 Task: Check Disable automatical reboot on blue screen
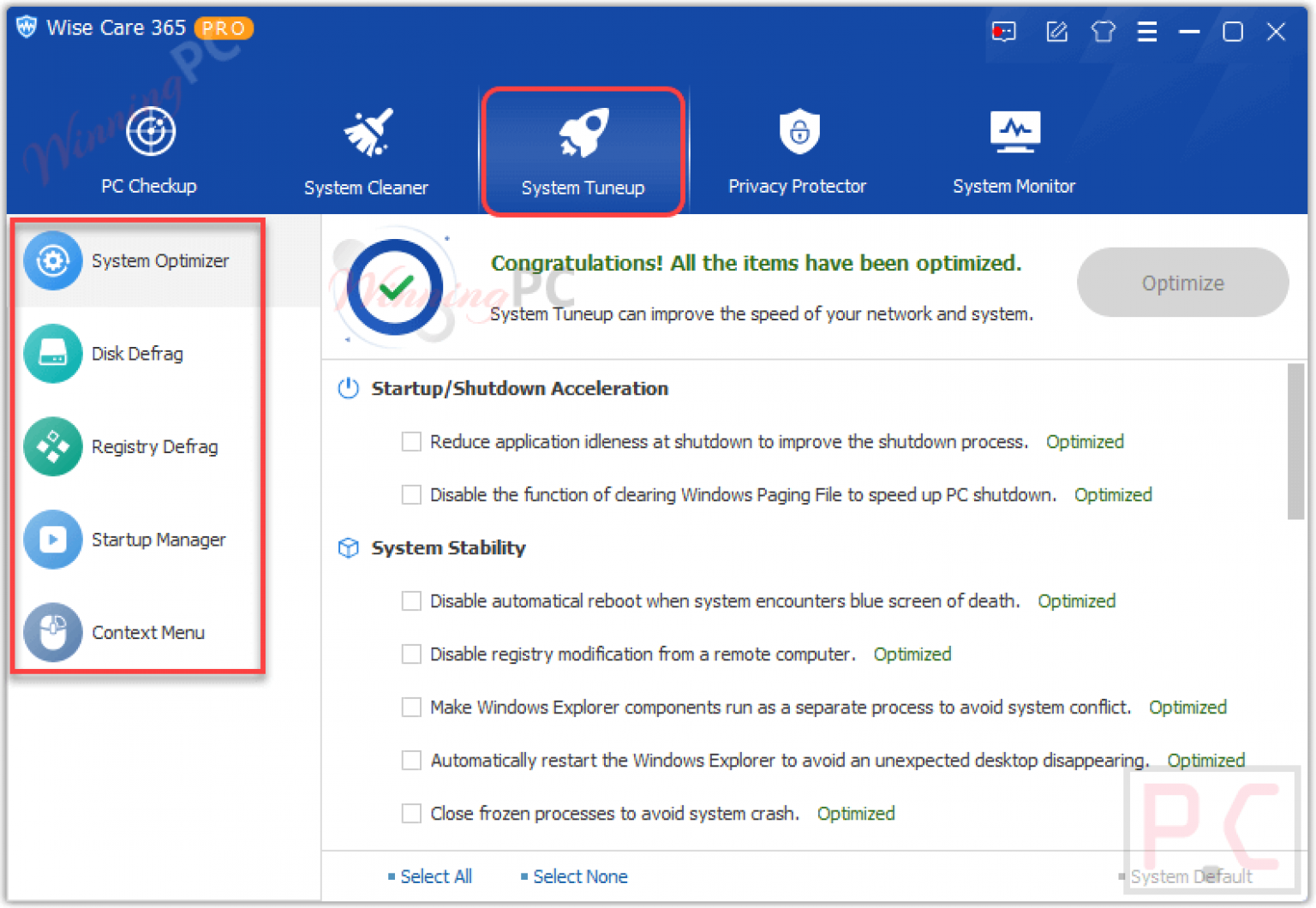(412, 601)
